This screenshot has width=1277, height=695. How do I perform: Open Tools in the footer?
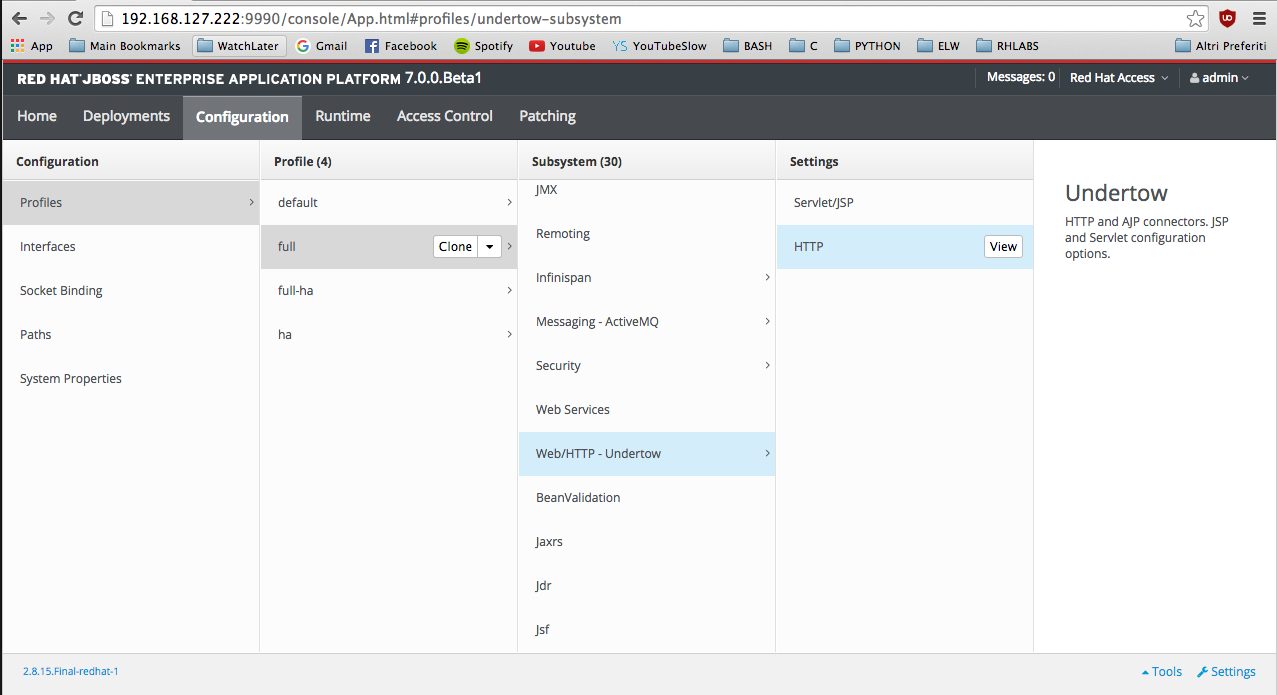(1162, 672)
